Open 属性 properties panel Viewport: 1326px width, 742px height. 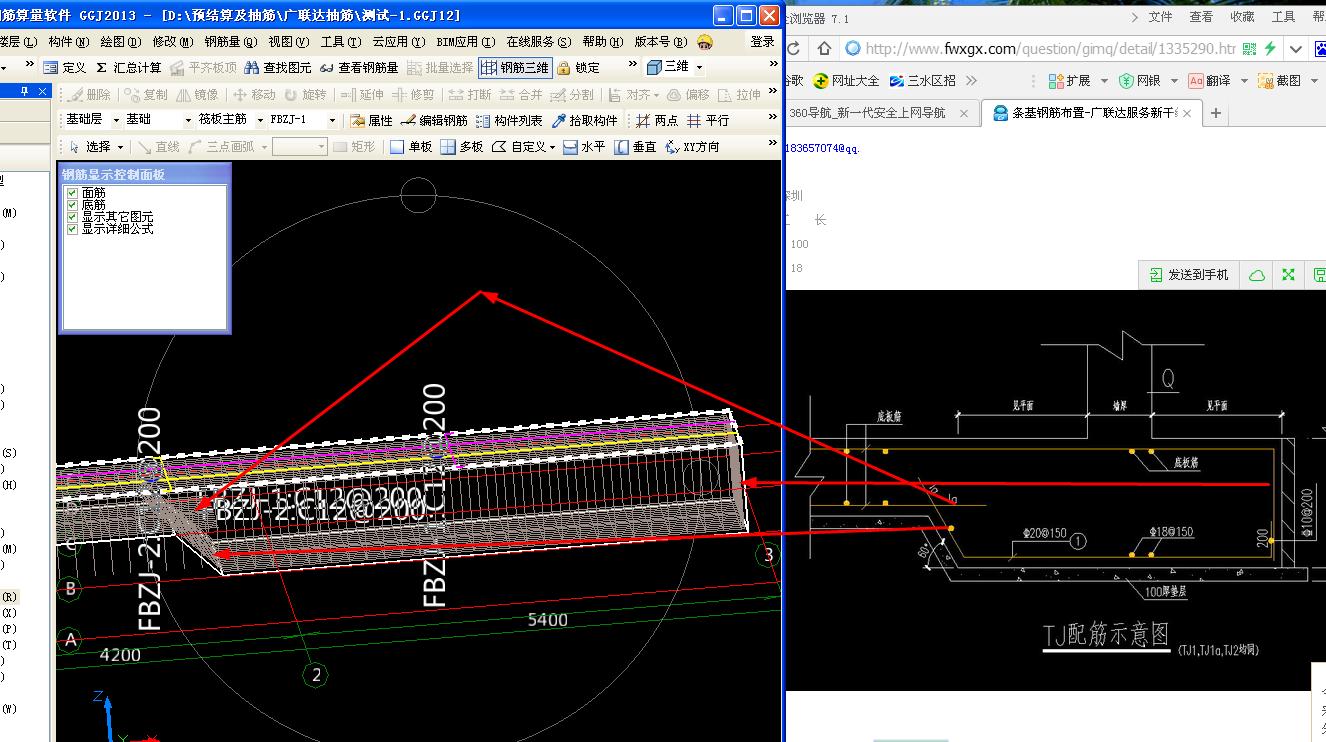371,120
